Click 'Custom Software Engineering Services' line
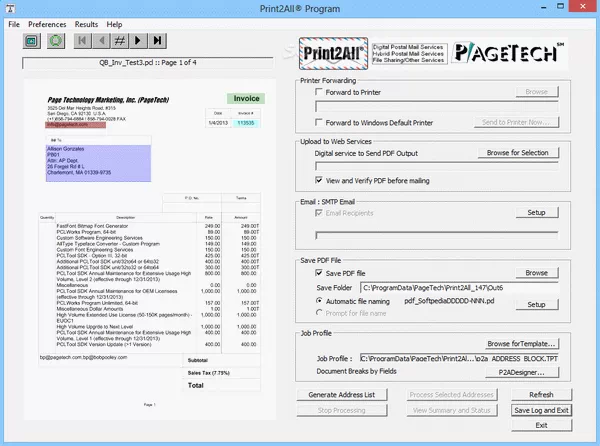Image resolution: width=600 pixels, height=446 pixels. (x=99, y=238)
